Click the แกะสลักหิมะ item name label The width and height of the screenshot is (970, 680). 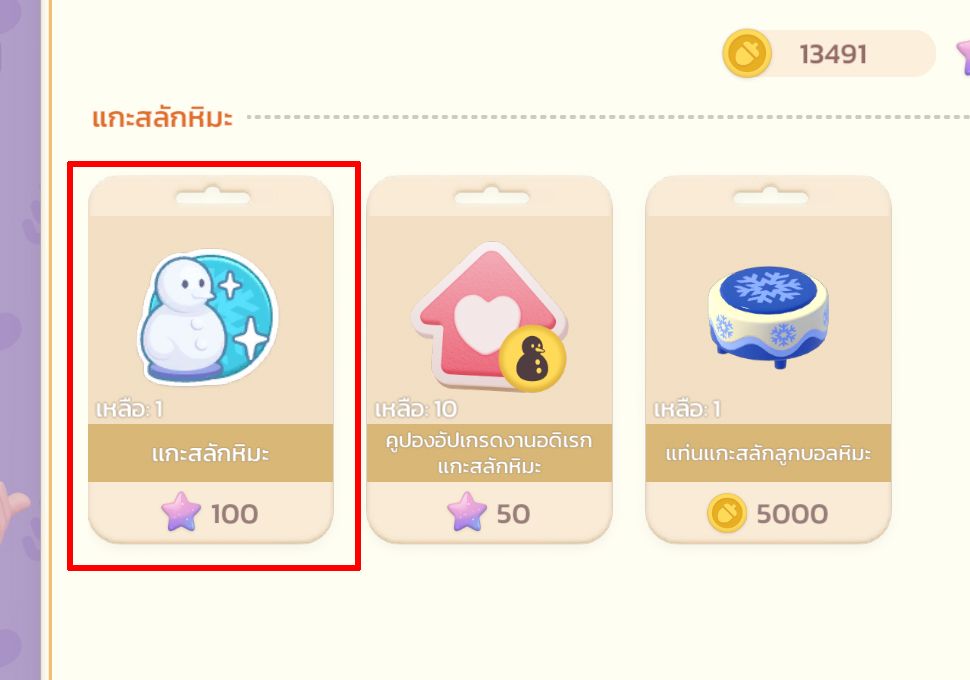click(x=211, y=454)
